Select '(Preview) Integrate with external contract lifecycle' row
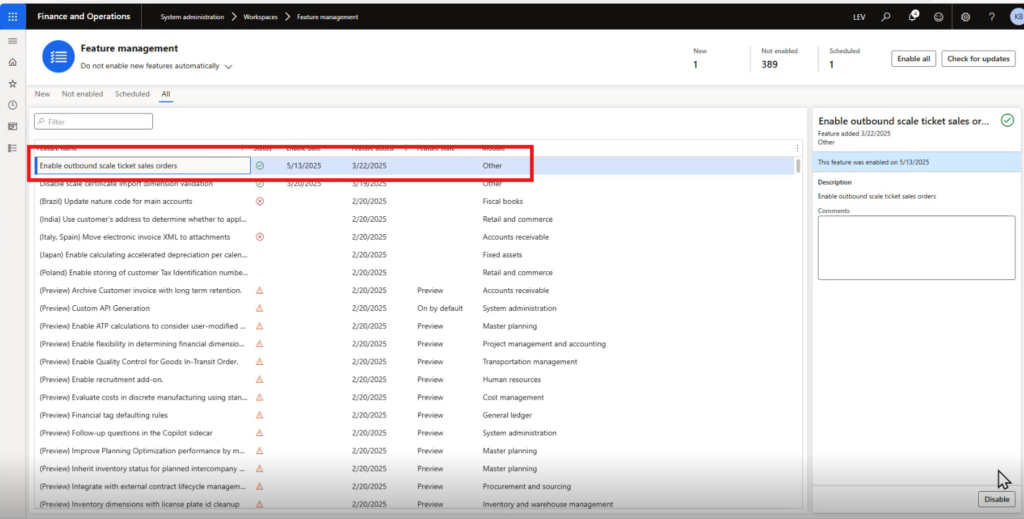Viewport: 1024px width, 519px height. tap(416, 486)
